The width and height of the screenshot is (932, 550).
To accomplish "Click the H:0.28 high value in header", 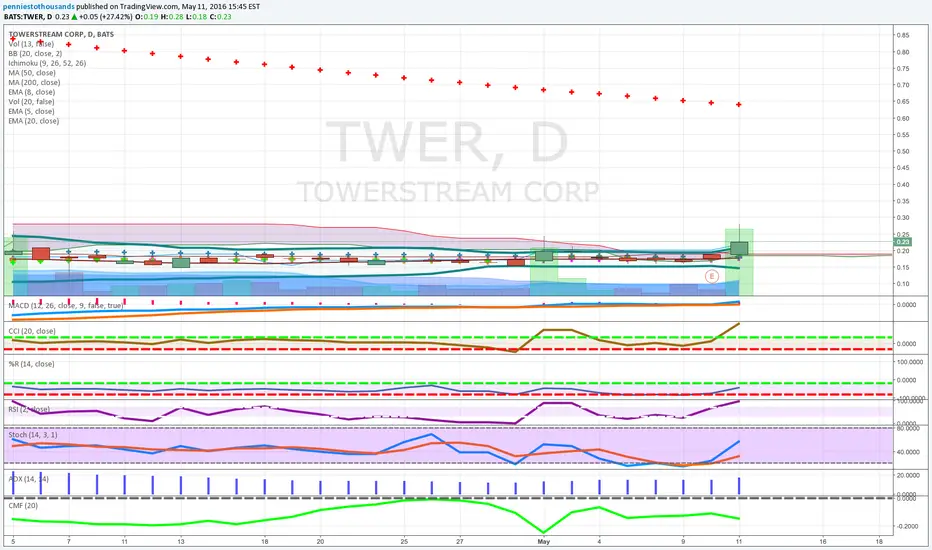I will [x=172, y=17].
